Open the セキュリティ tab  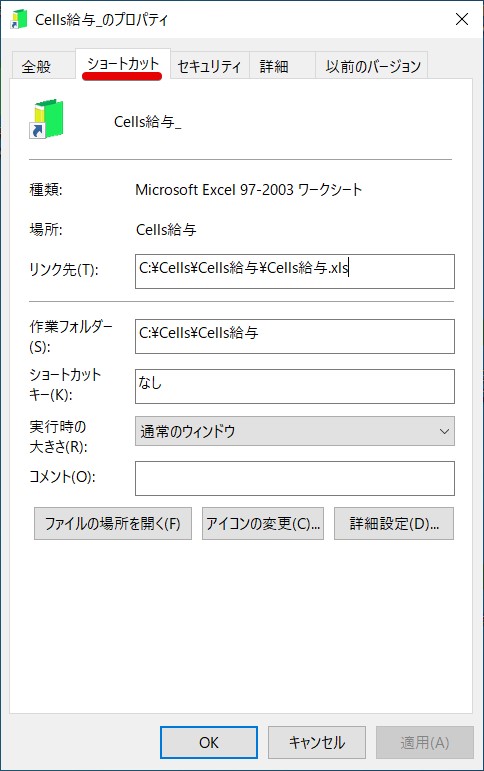(x=210, y=65)
